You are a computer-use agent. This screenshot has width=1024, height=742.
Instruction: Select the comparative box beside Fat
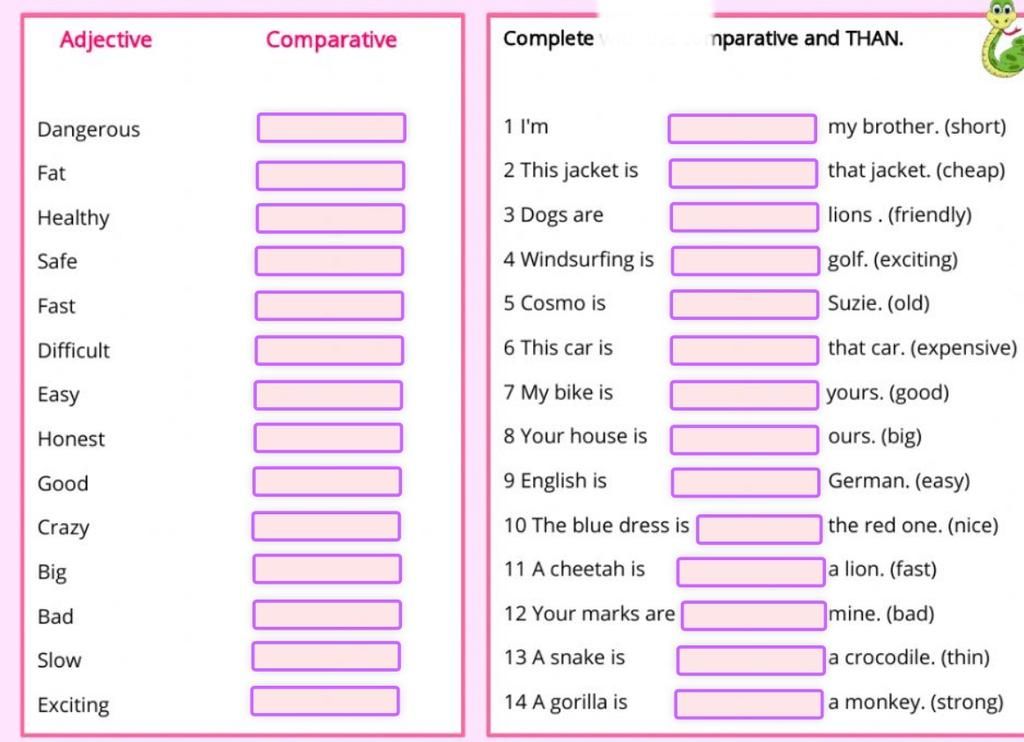click(330, 176)
